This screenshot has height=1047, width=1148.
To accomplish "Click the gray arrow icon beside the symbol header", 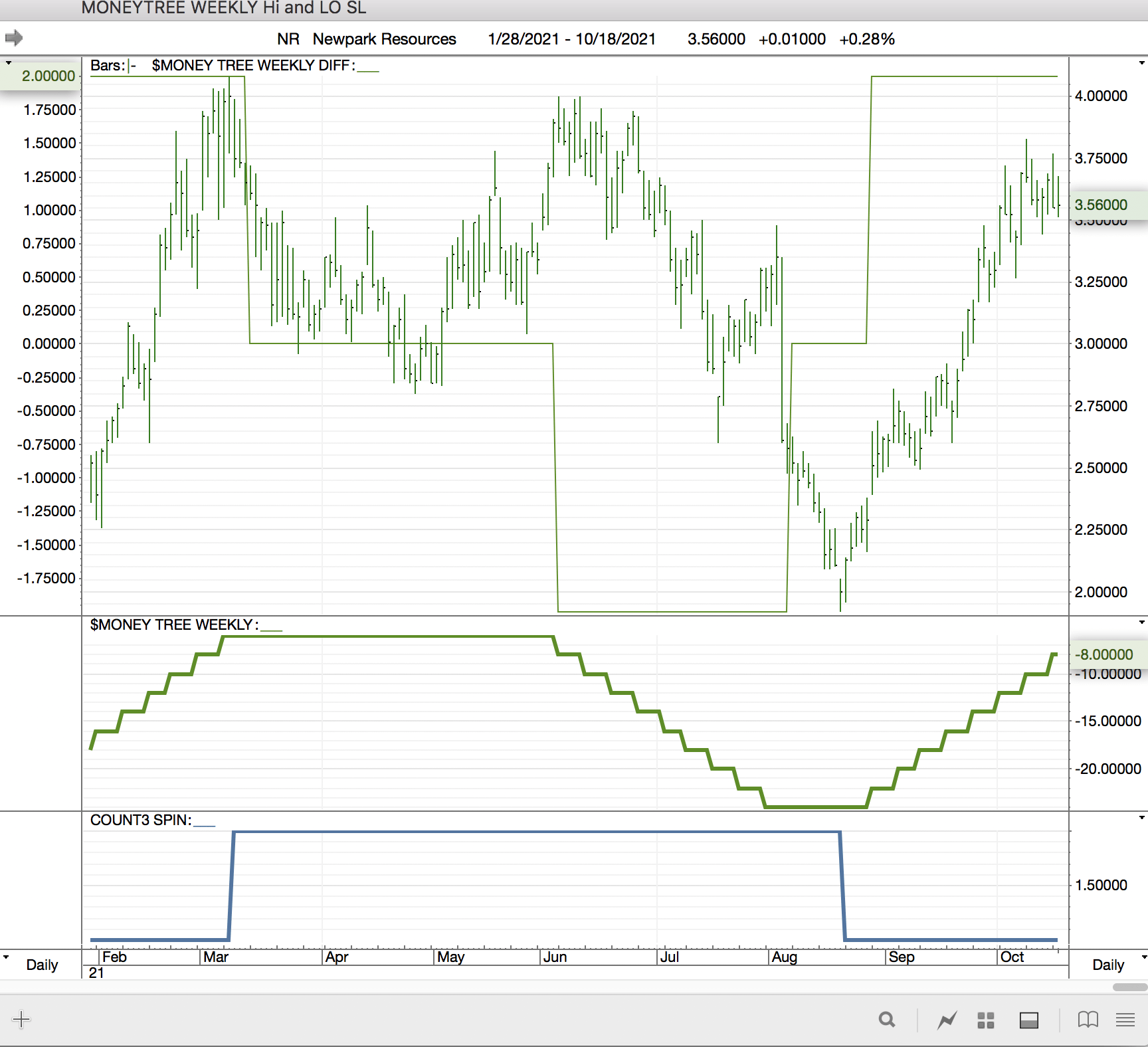I will pyautogui.click(x=14, y=38).
